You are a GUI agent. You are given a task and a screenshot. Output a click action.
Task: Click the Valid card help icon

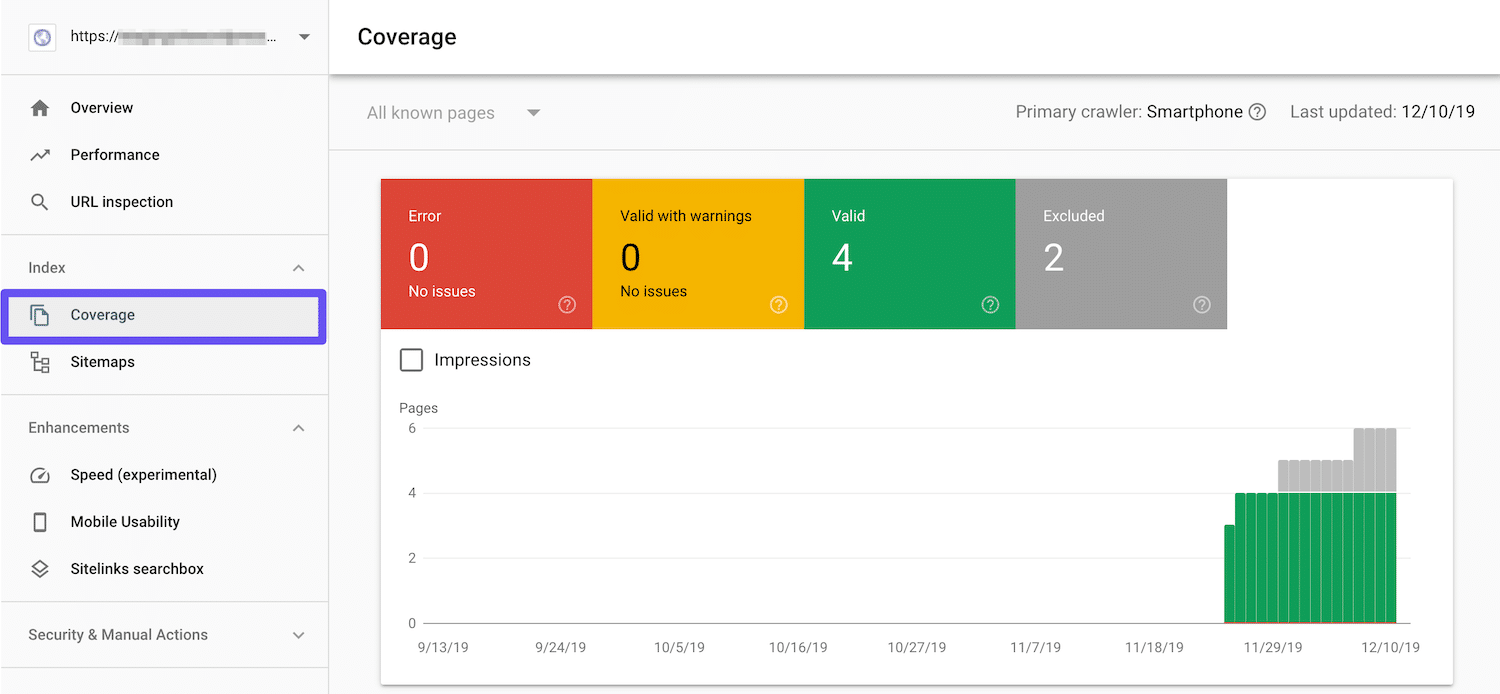[990, 304]
